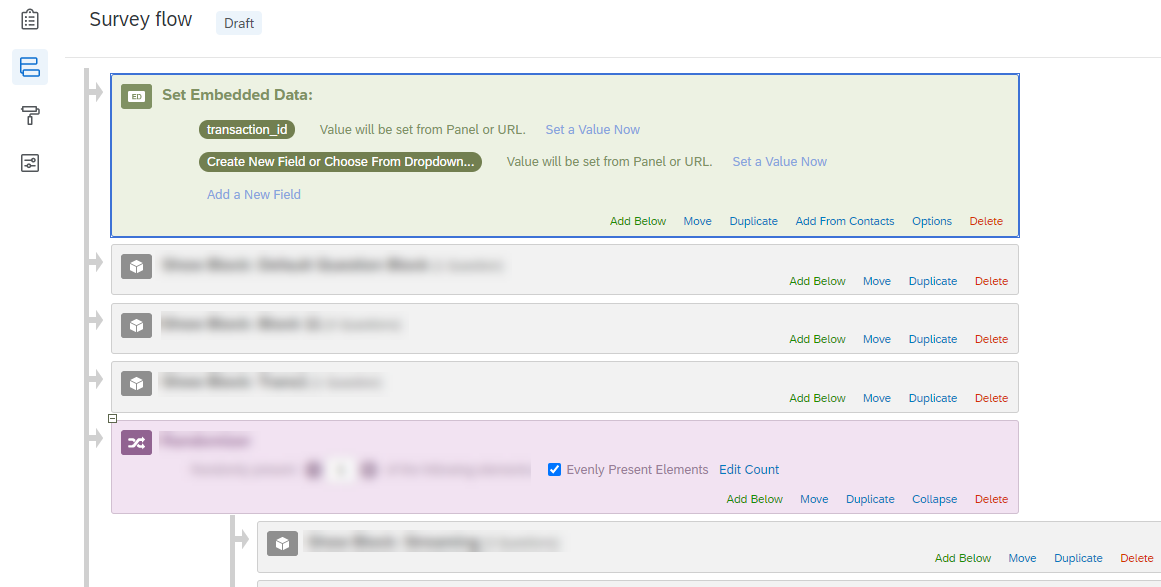Click the purple Randomizer shuffle icon

coord(136,441)
